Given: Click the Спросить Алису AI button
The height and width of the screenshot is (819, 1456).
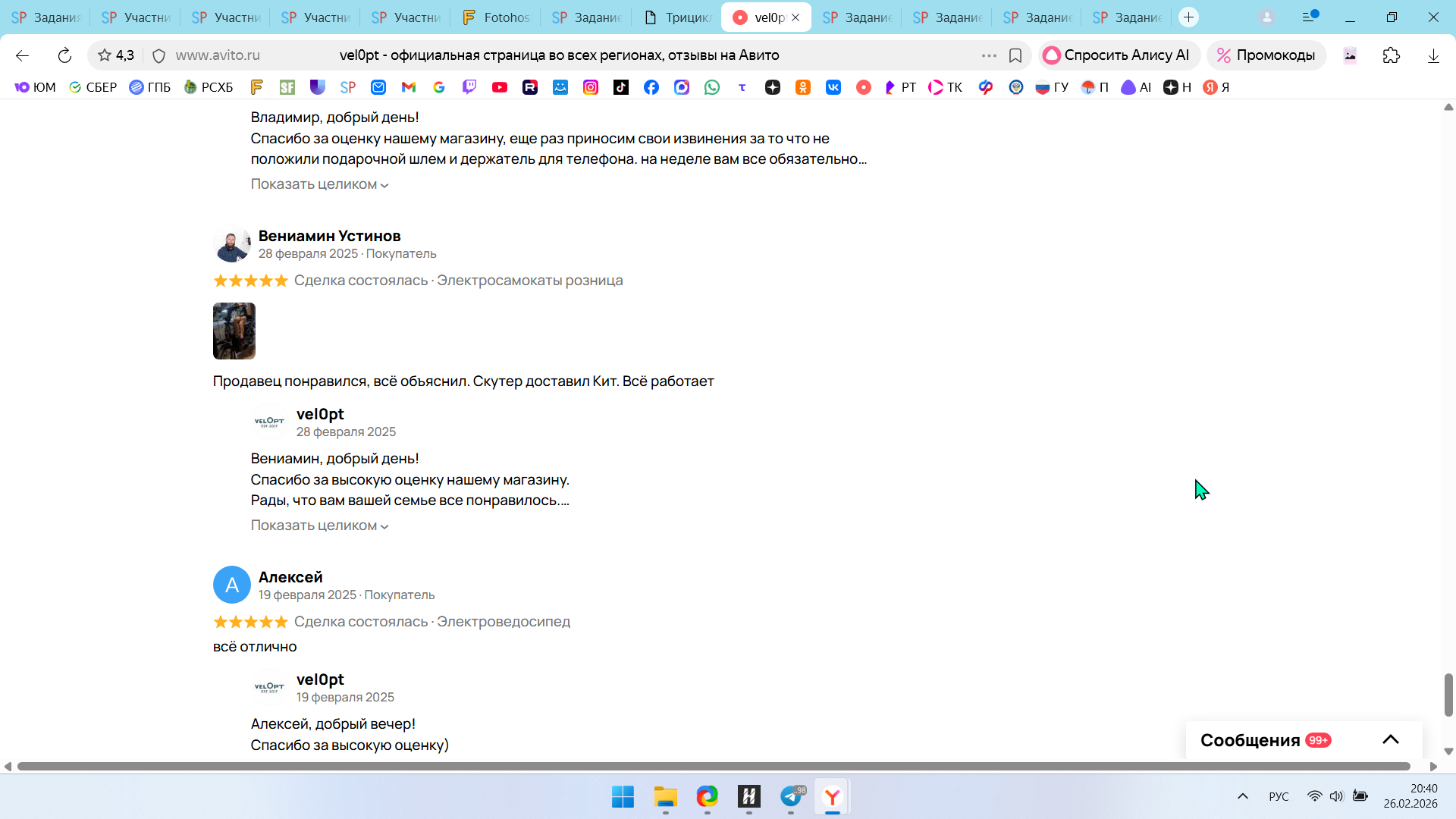Looking at the screenshot, I should click(1117, 55).
